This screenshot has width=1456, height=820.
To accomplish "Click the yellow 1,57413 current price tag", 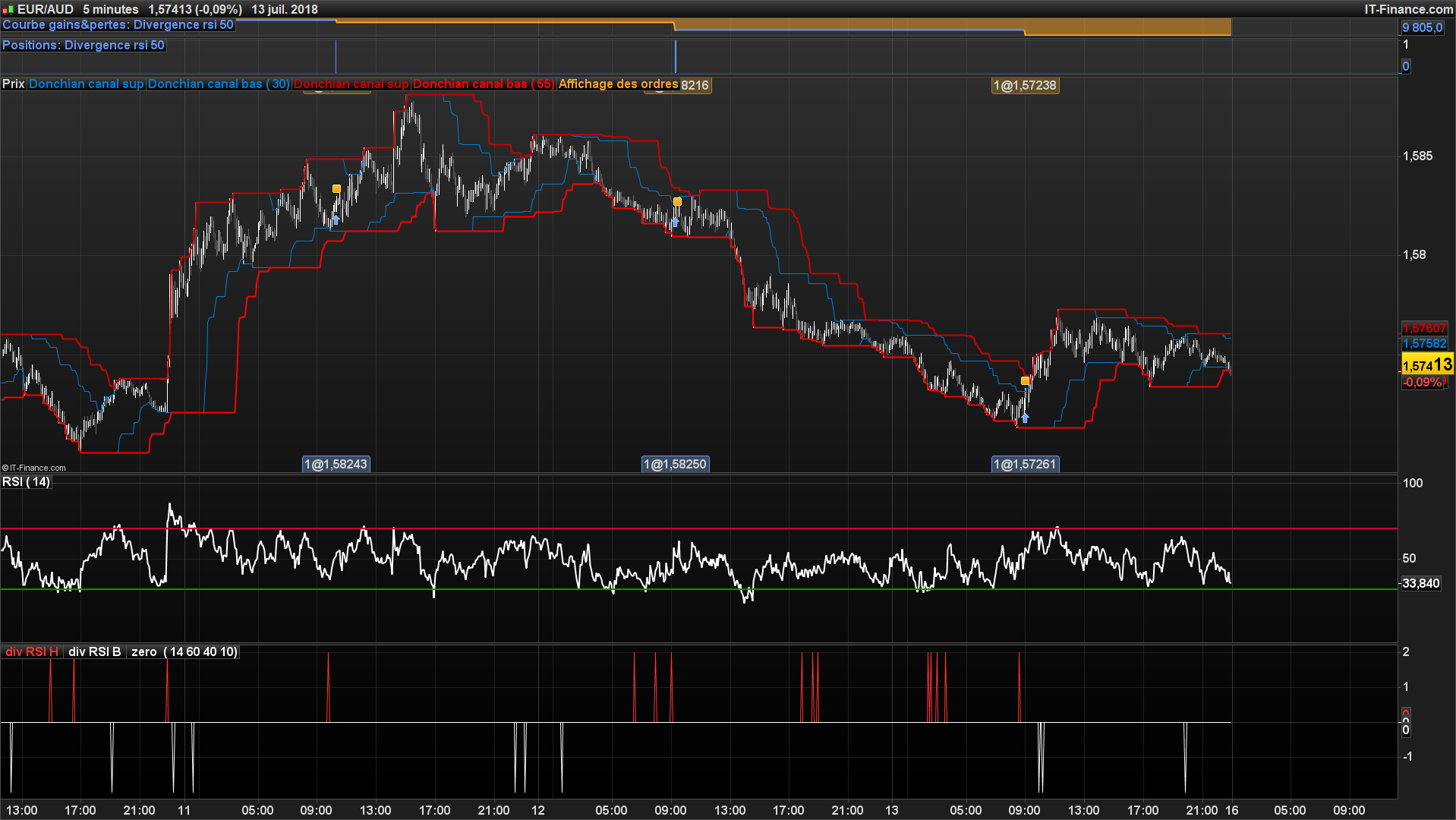I will 1427,365.
